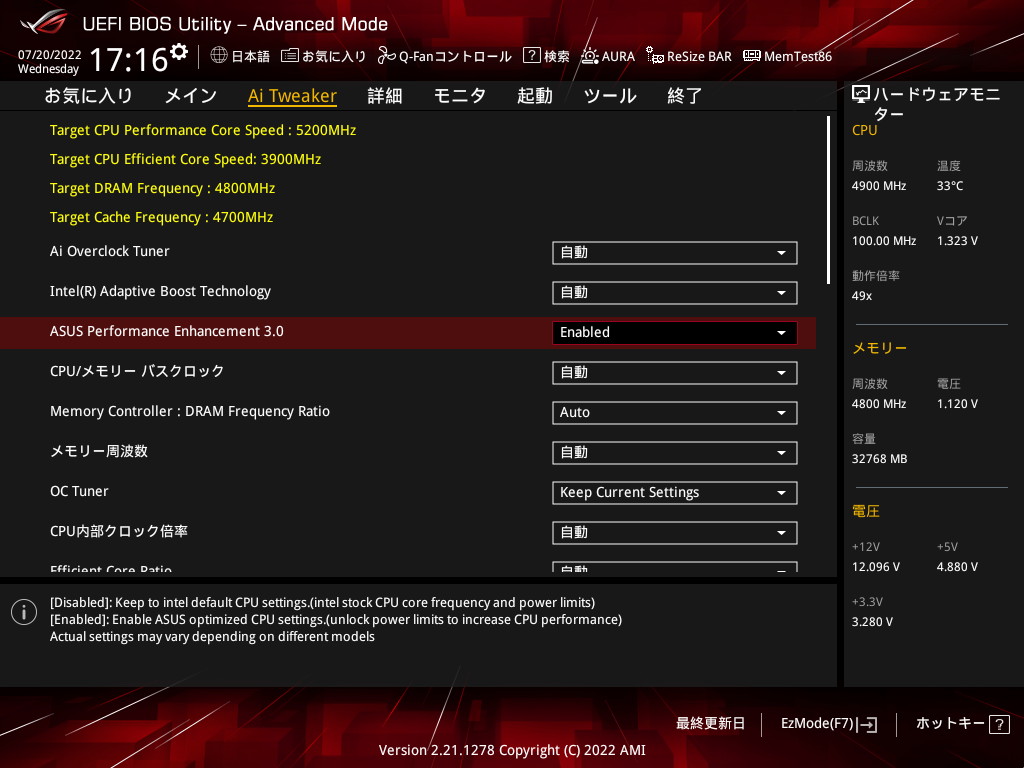Click the Q-Fanコントロール label
The image size is (1024, 768).
coord(455,57)
